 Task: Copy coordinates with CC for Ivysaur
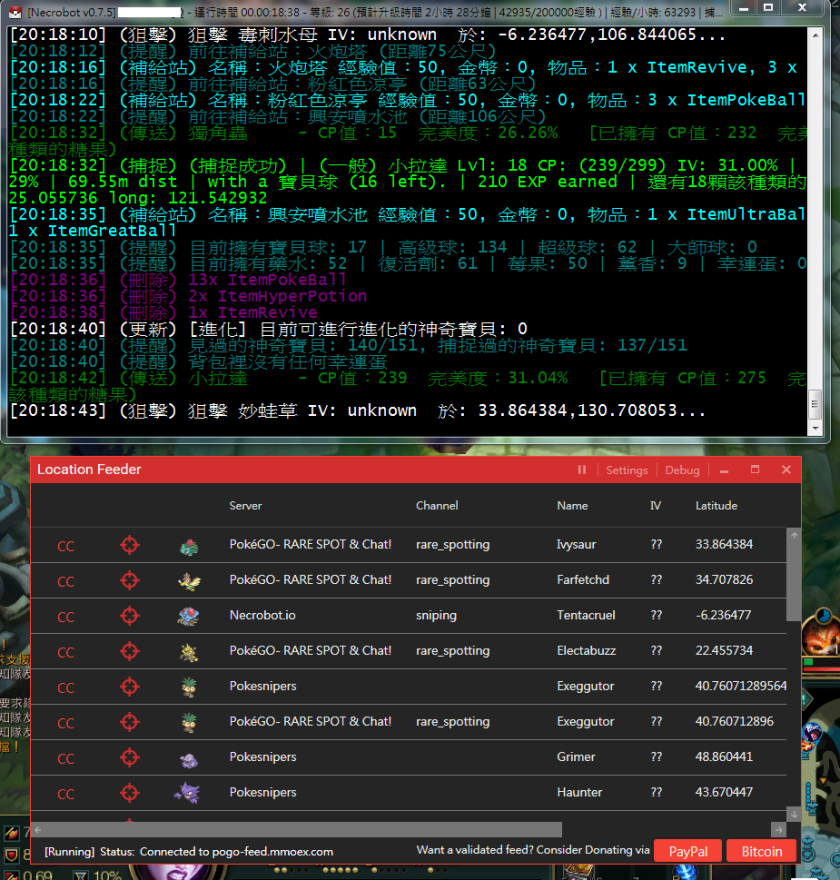pos(66,546)
